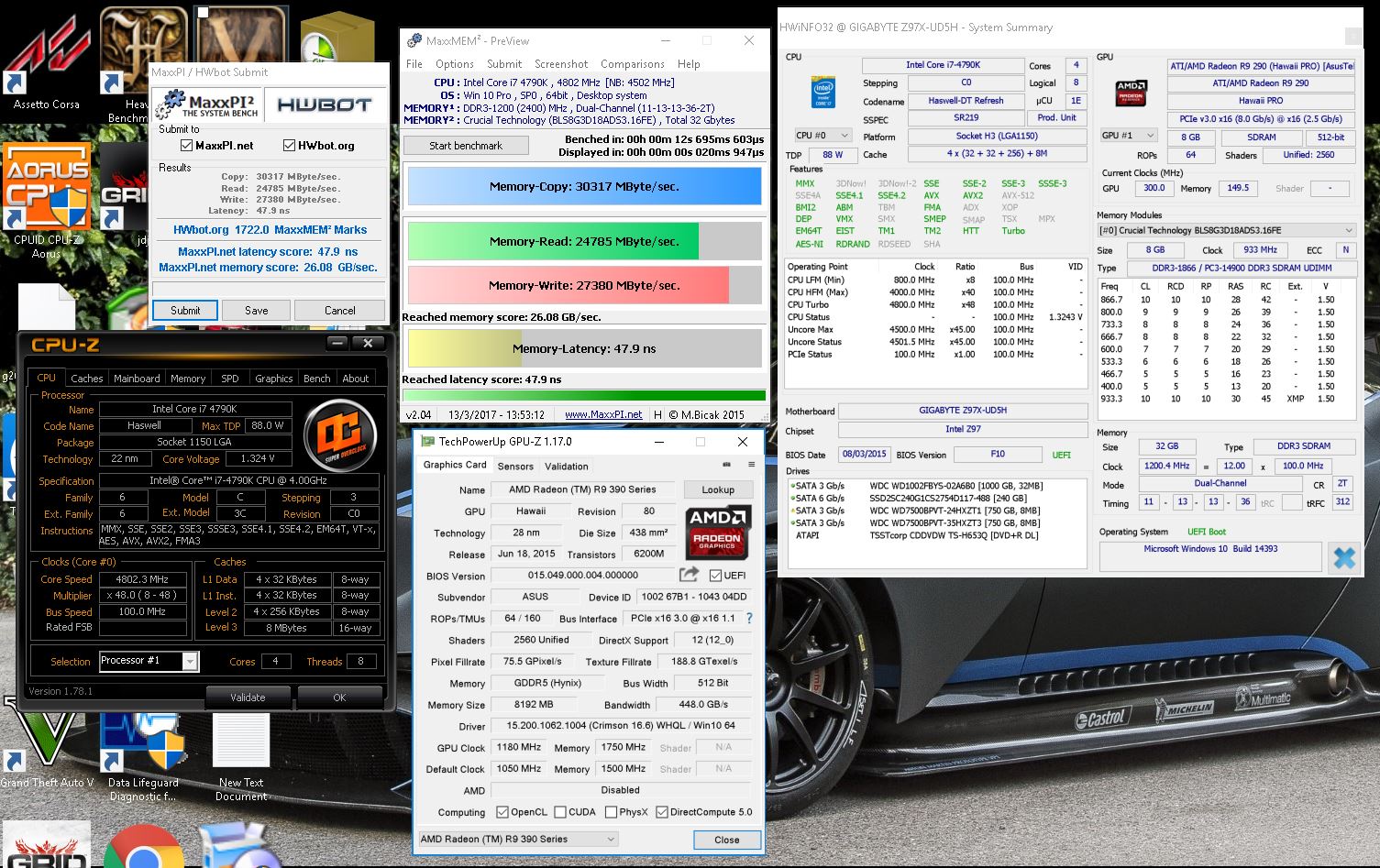Click the Close button in GPU-Z

727,840
